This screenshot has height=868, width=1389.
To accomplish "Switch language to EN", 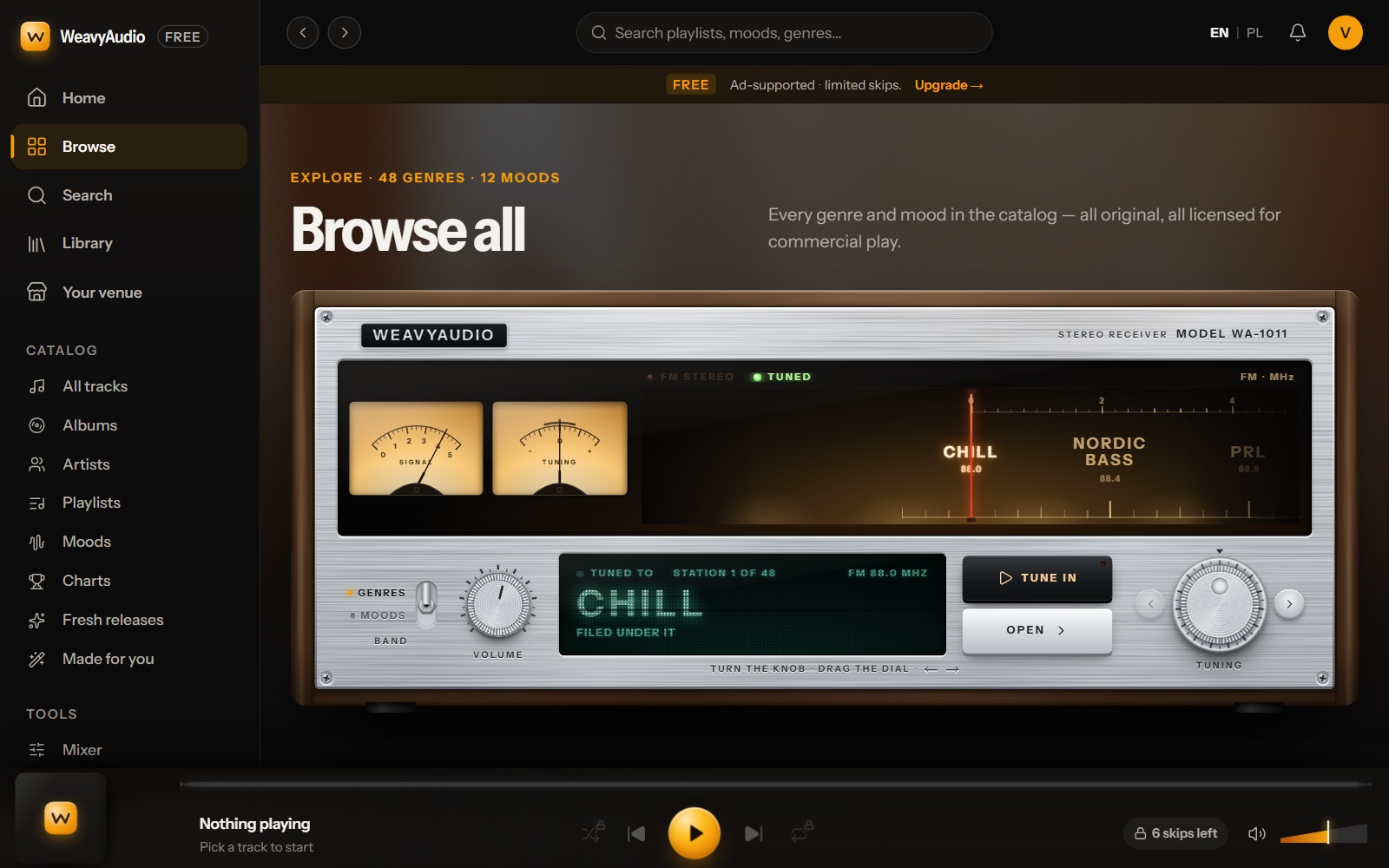I will (1219, 33).
